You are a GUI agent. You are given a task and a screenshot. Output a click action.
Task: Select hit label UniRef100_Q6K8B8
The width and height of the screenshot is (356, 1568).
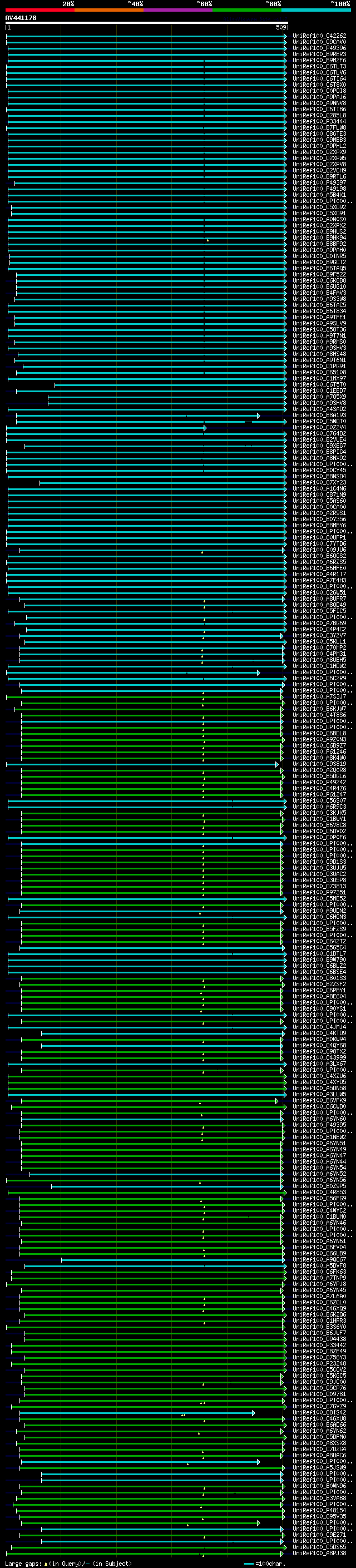(x=319, y=280)
